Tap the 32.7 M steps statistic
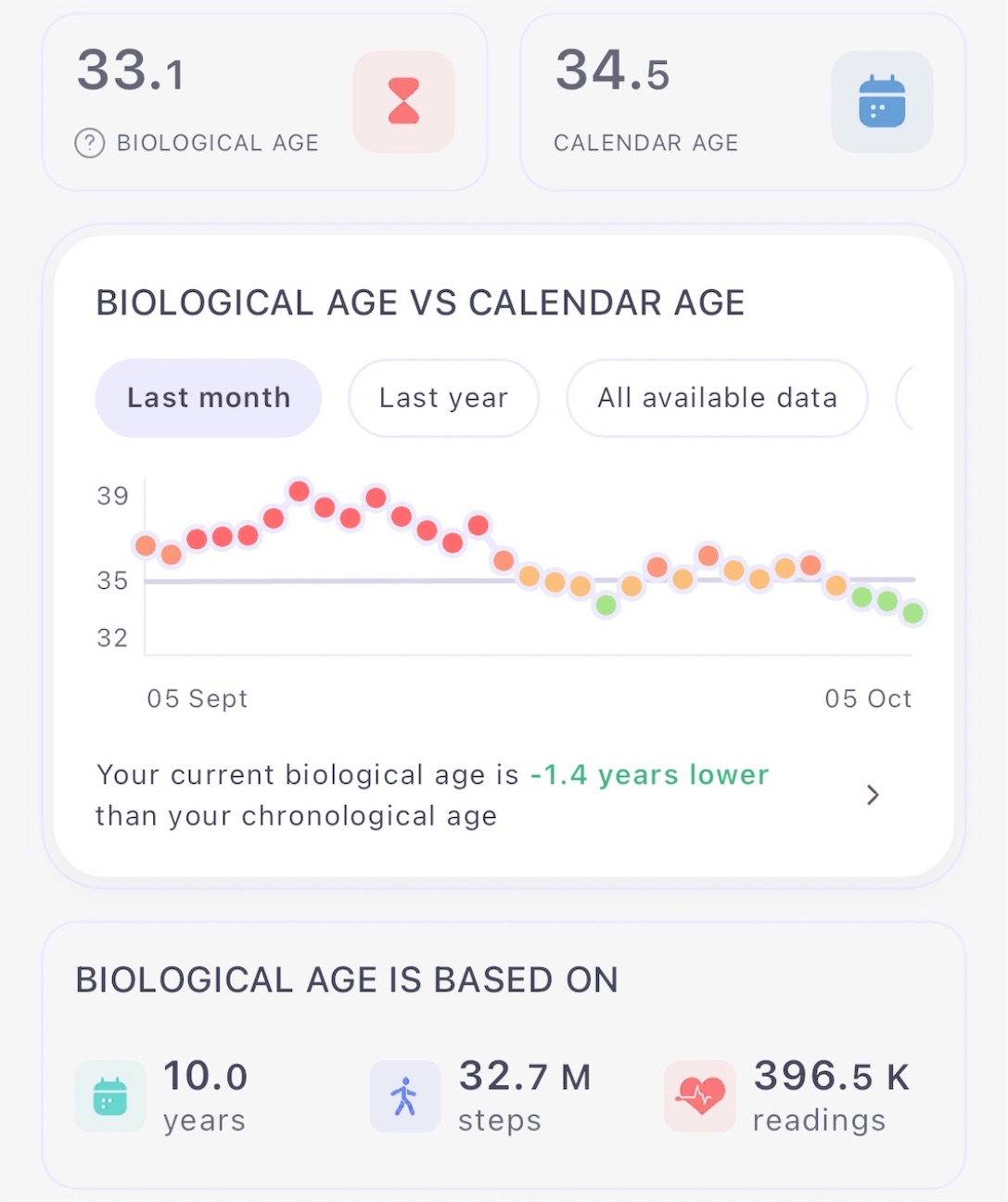Image resolution: width=1008 pixels, height=1202 pixels. point(524,1096)
